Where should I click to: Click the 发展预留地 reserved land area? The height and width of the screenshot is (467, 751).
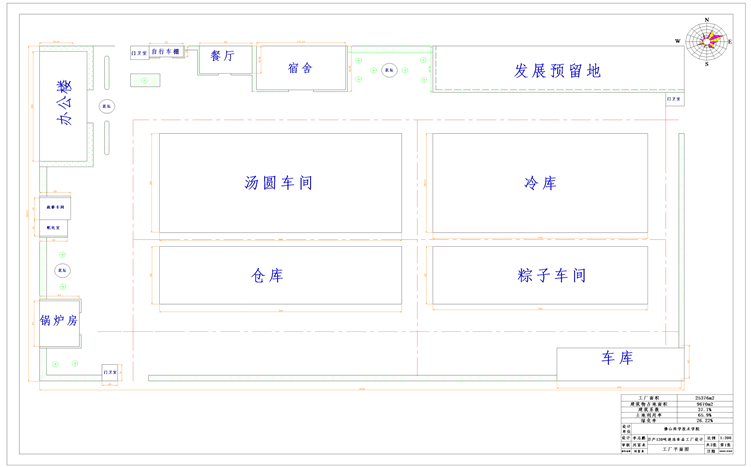[557, 70]
